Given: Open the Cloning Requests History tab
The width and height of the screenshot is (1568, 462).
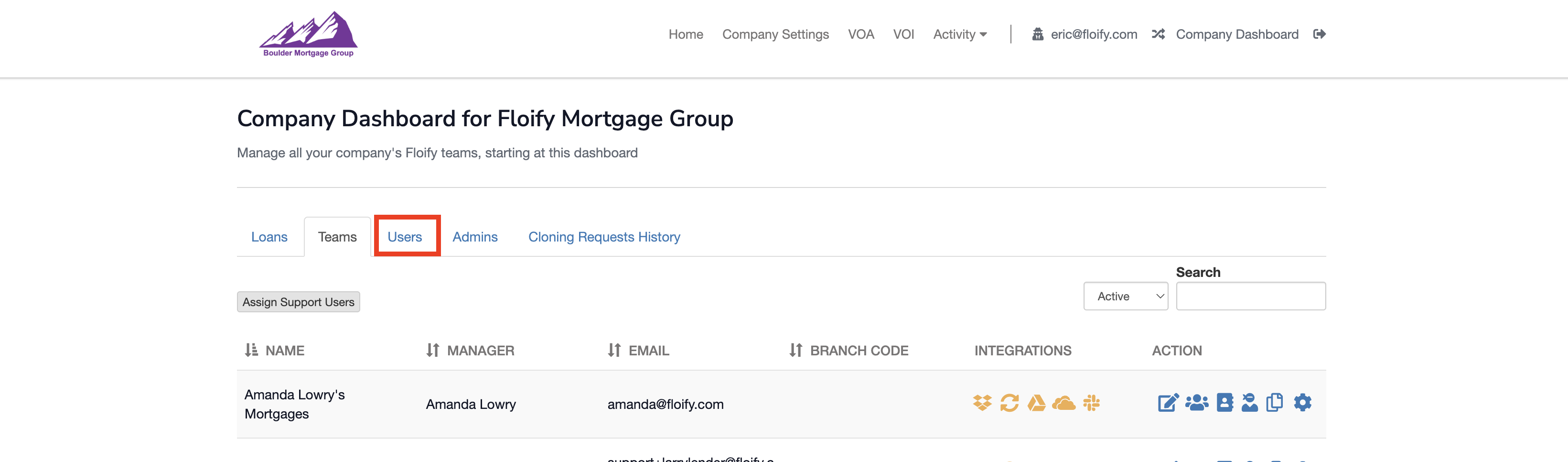Looking at the screenshot, I should click(604, 236).
